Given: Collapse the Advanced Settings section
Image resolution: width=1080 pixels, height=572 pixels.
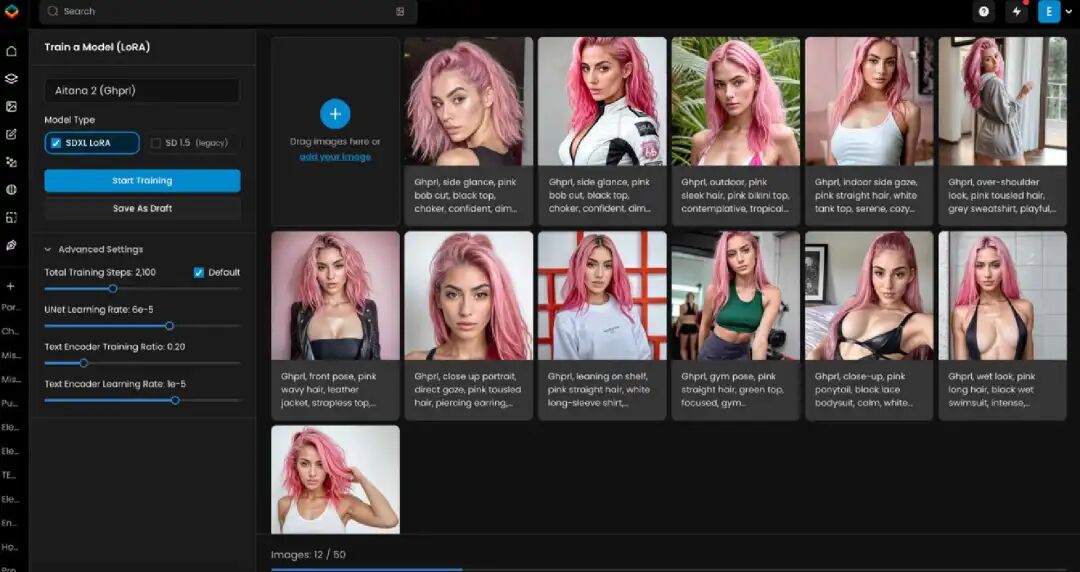Looking at the screenshot, I should (48, 249).
